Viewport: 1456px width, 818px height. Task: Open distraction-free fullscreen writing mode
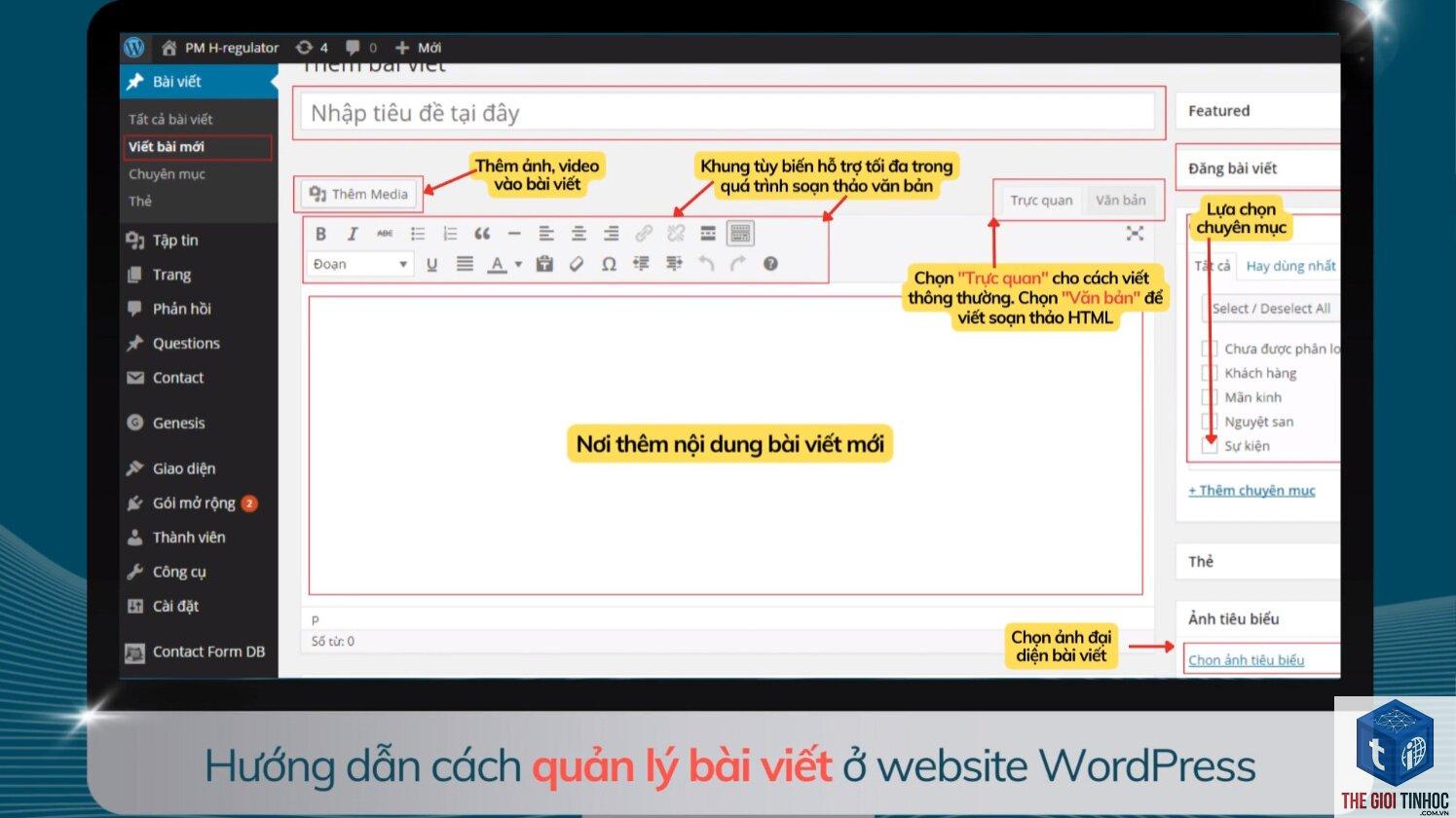click(1135, 234)
